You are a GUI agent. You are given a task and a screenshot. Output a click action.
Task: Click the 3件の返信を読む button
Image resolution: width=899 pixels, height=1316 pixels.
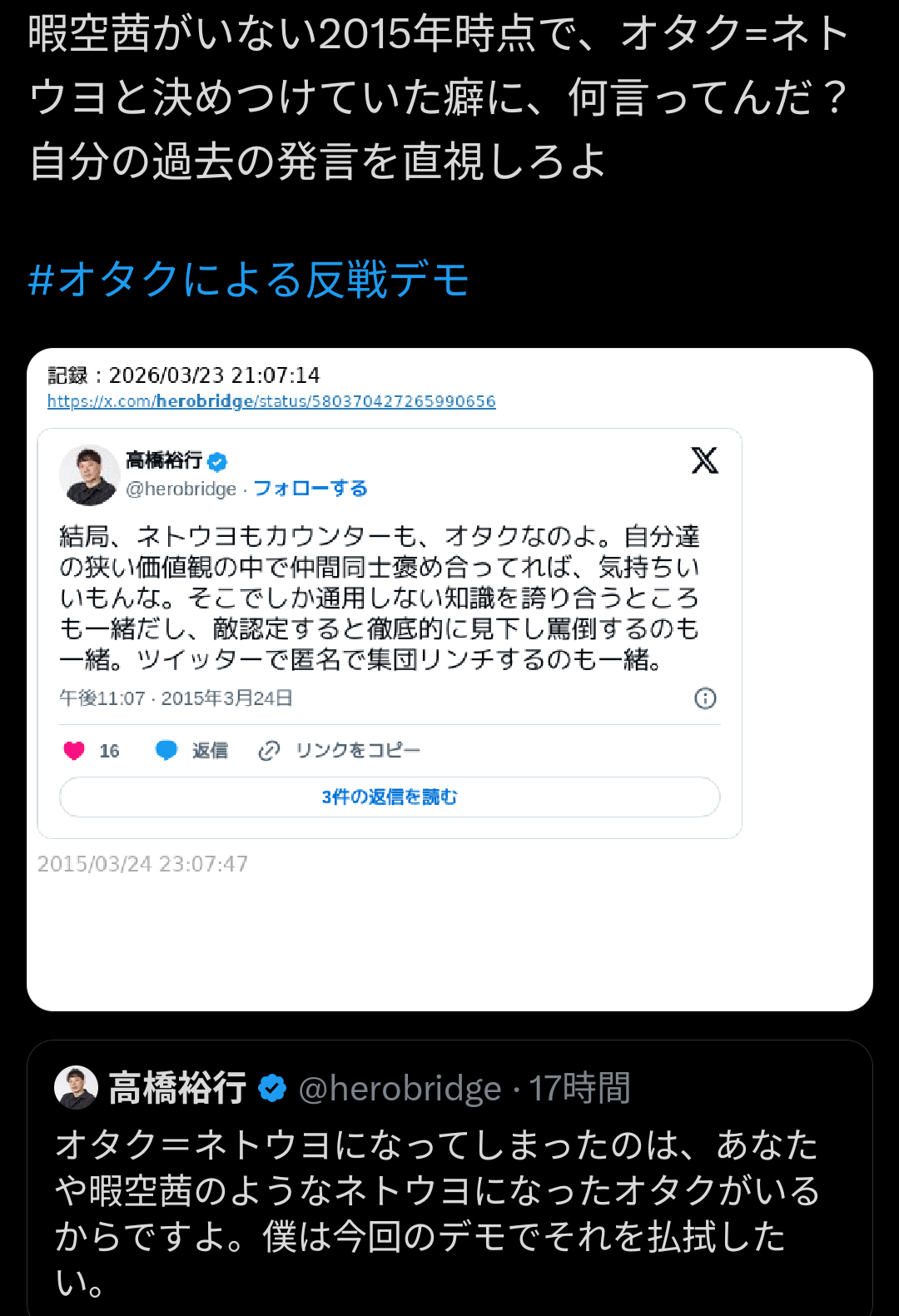tap(390, 797)
